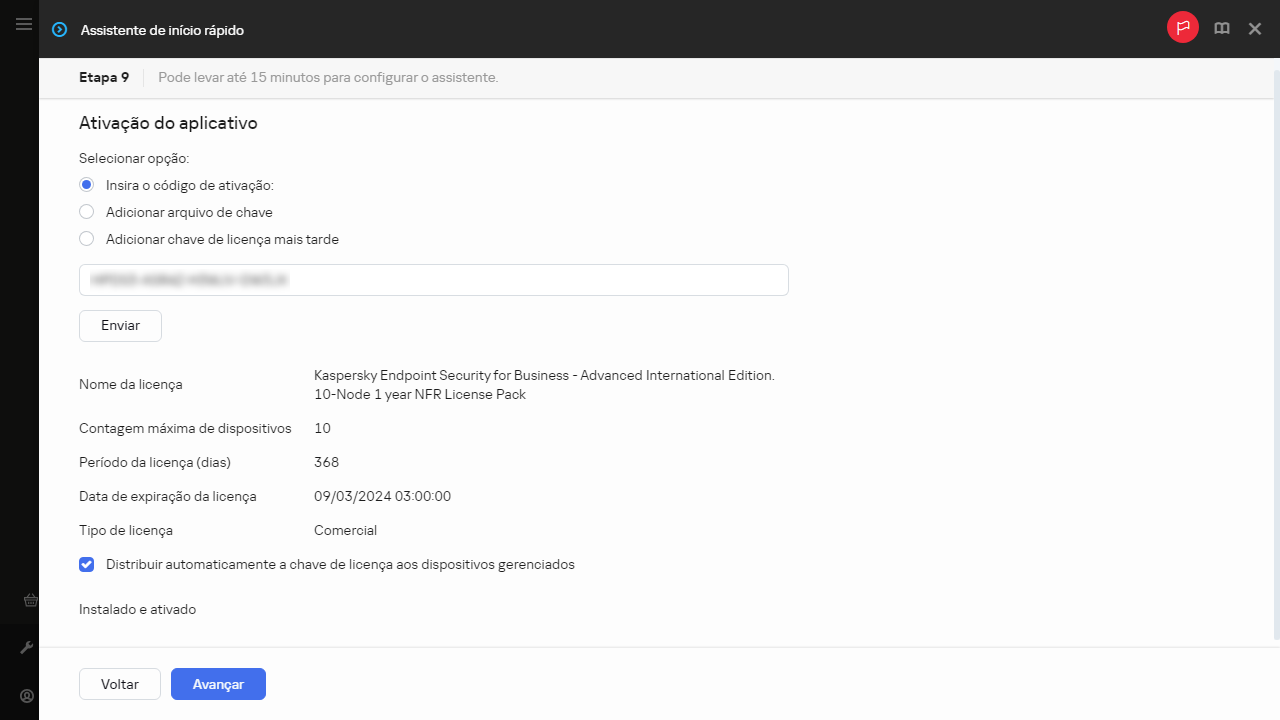The image size is (1280, 720).
Task: Close the quick start wizard
Action: (x=1255, y=29)
